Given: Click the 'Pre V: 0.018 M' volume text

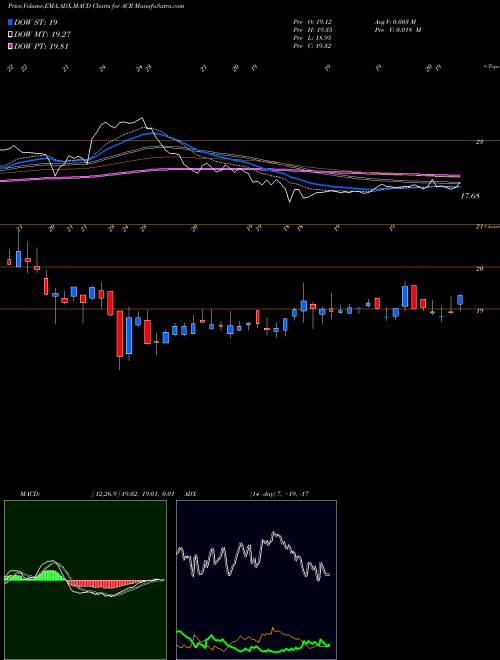Looking at the screenshot, I should [399, 30].
